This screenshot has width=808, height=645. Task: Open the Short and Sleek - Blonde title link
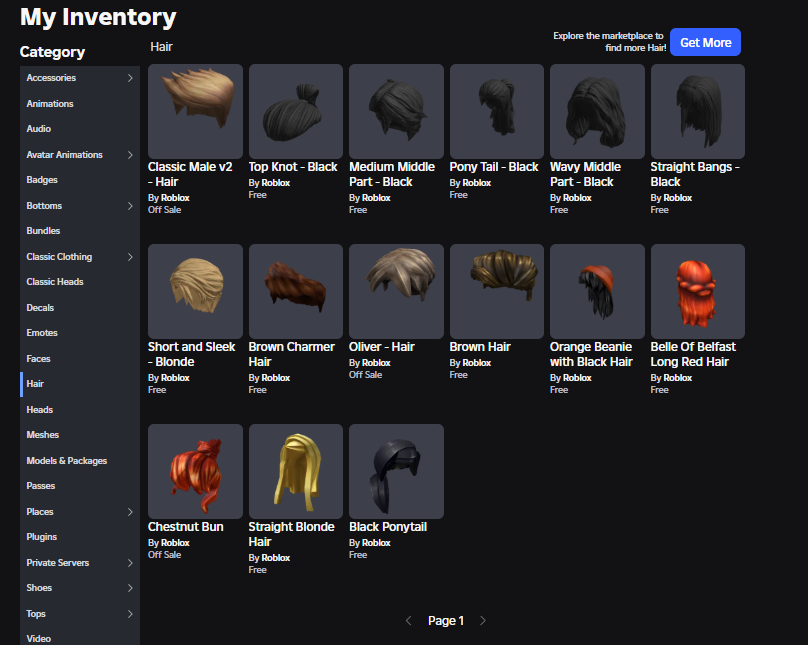192,354
